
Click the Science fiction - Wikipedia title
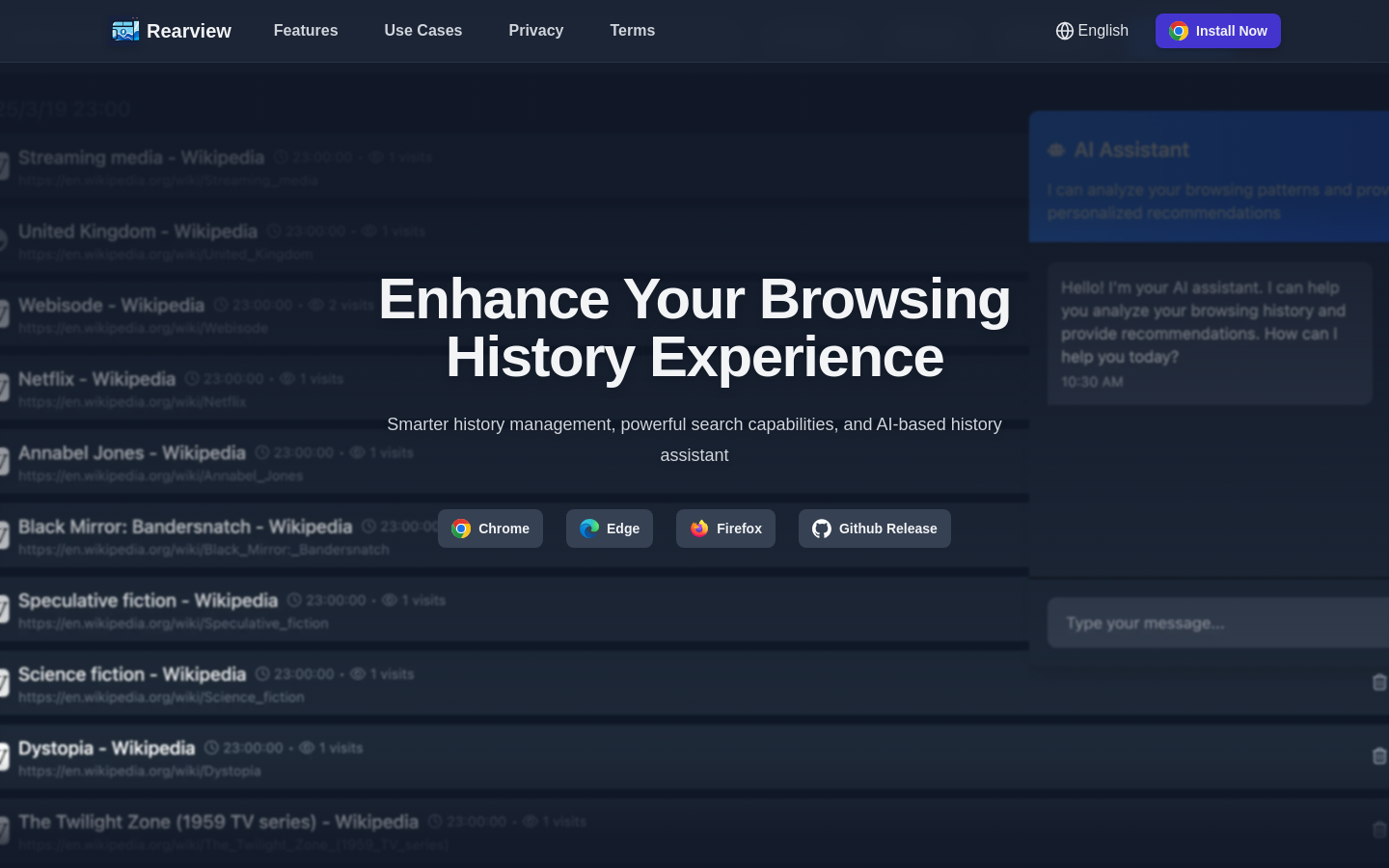[132, 674]
